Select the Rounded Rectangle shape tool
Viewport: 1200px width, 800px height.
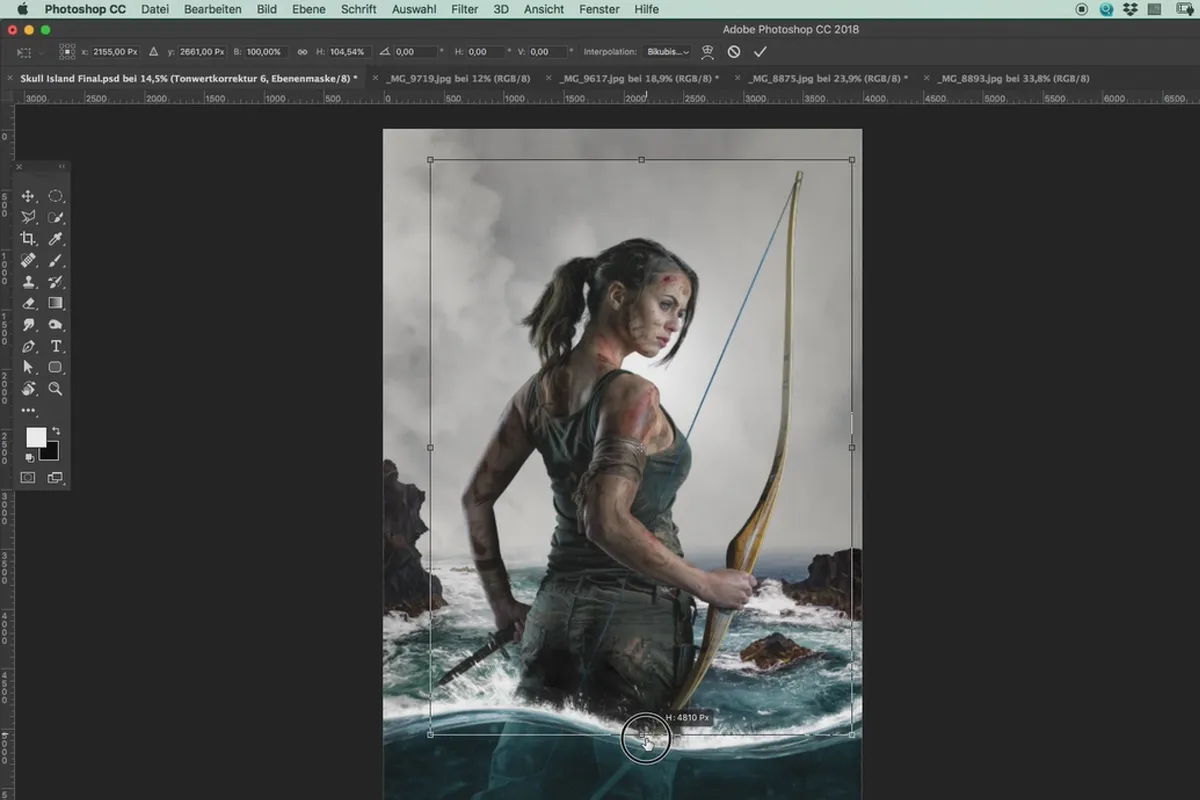click(56, 367)
